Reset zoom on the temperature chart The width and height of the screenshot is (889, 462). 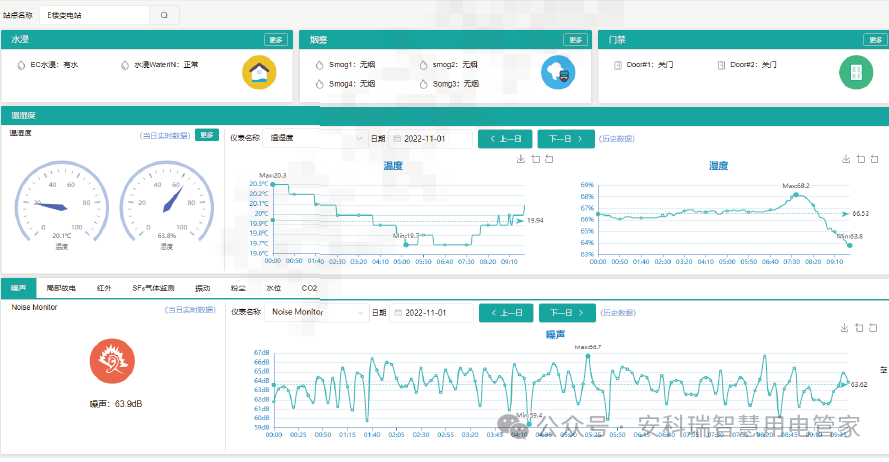click(549, 159)
